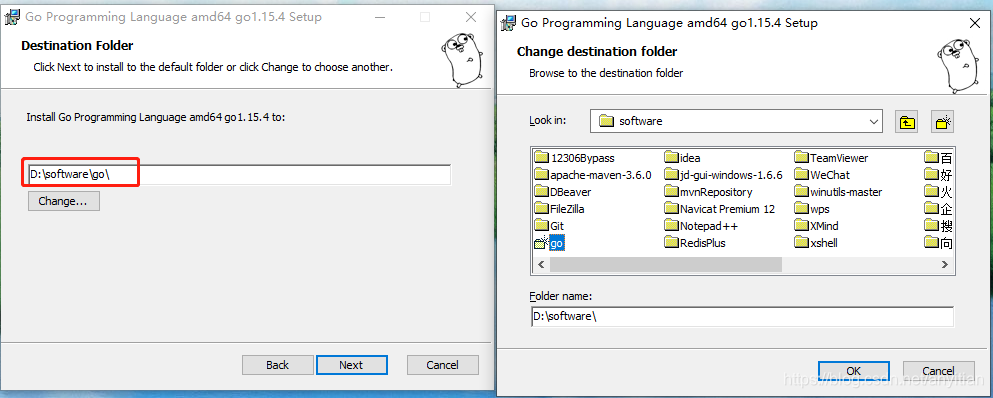993x398 pixels.
Task: Select the folder named 企
Action: [939, 209]
